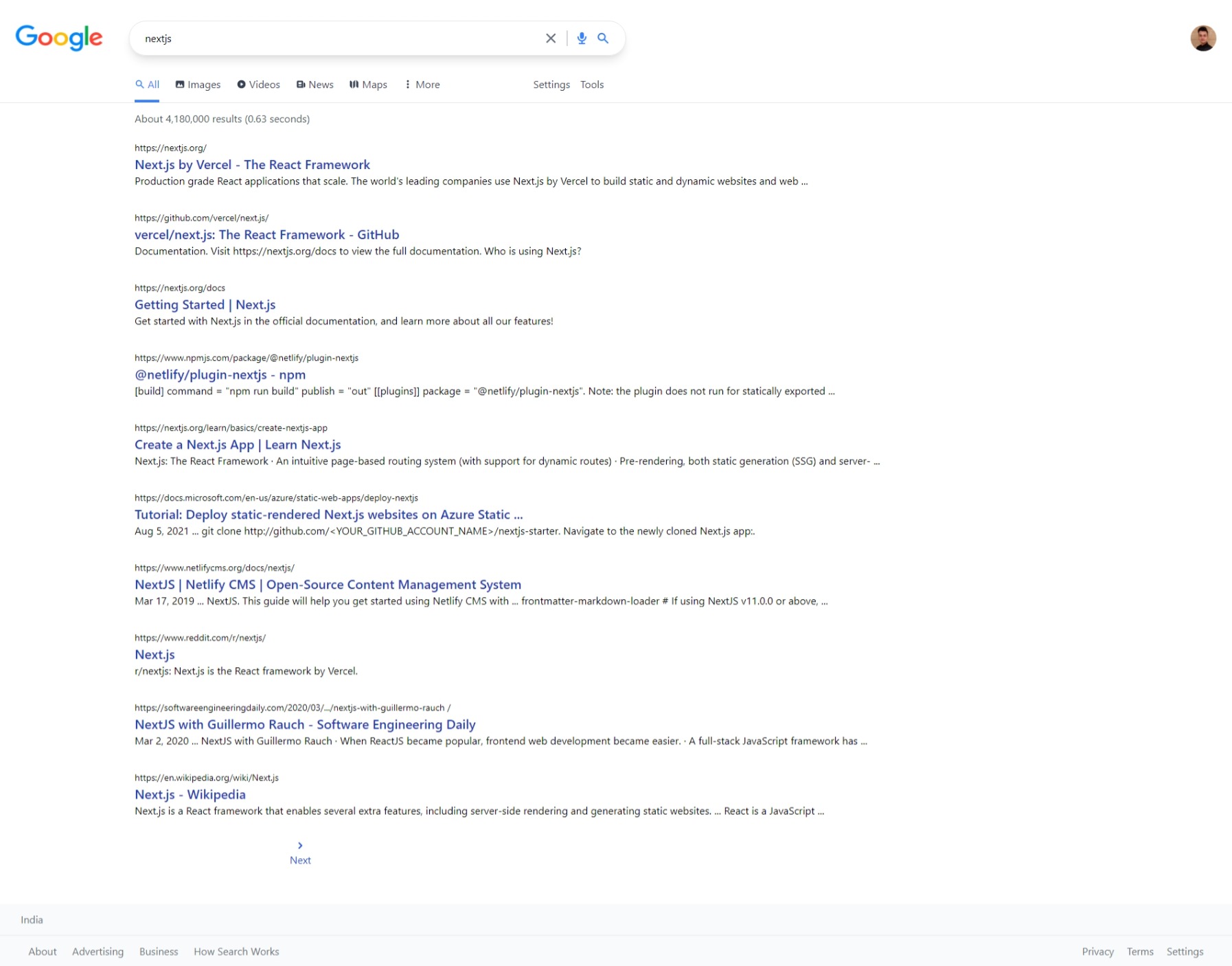Open Getting Started | Next.js result
Screen dimensions: 1232x966
pyautogui.click(x=205, y=305)
